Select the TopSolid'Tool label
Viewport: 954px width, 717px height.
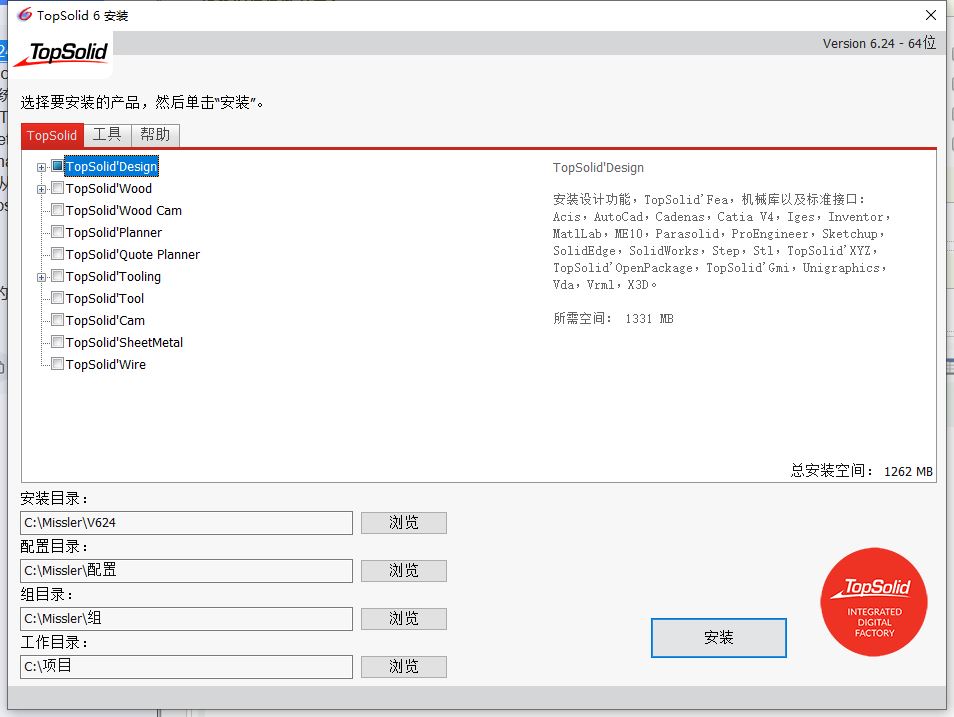click(x=105, y=298)
